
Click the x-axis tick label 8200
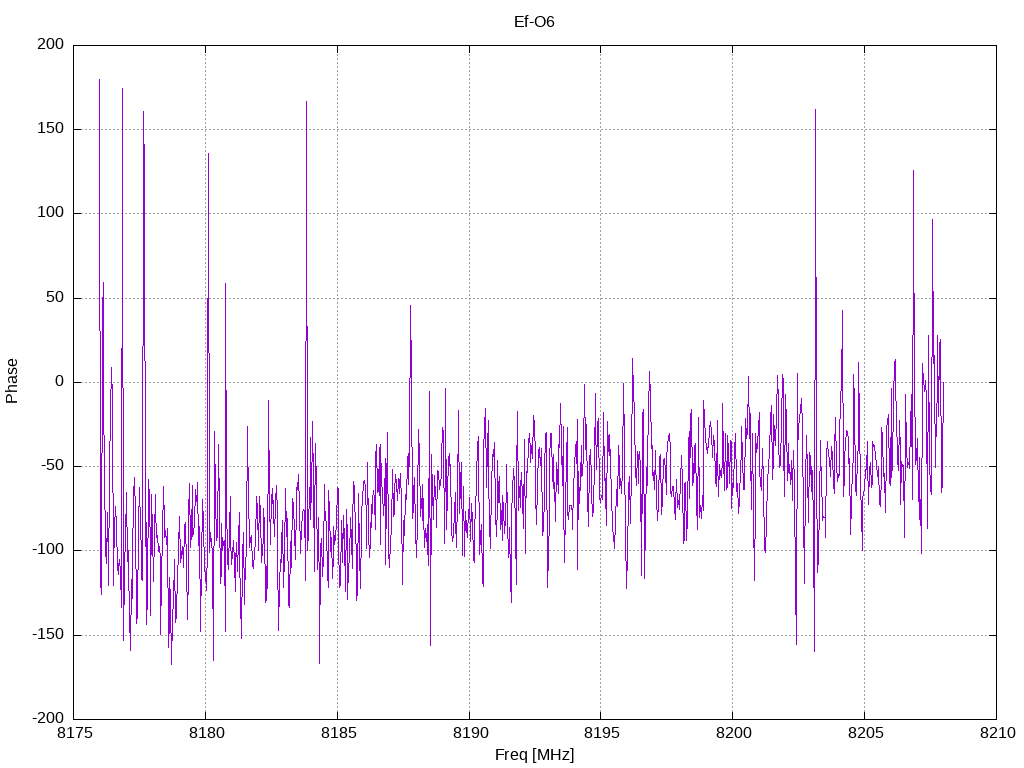point(733,733)
